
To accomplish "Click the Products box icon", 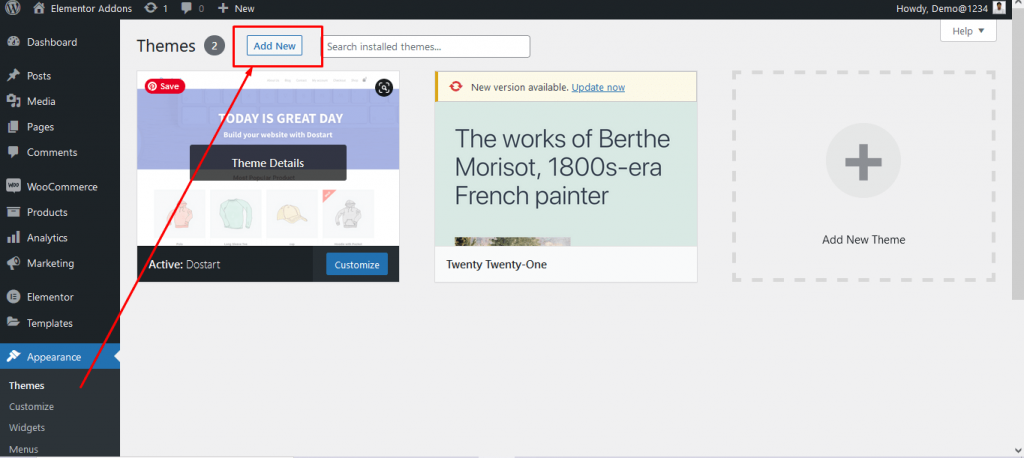I will coord(13,212).
